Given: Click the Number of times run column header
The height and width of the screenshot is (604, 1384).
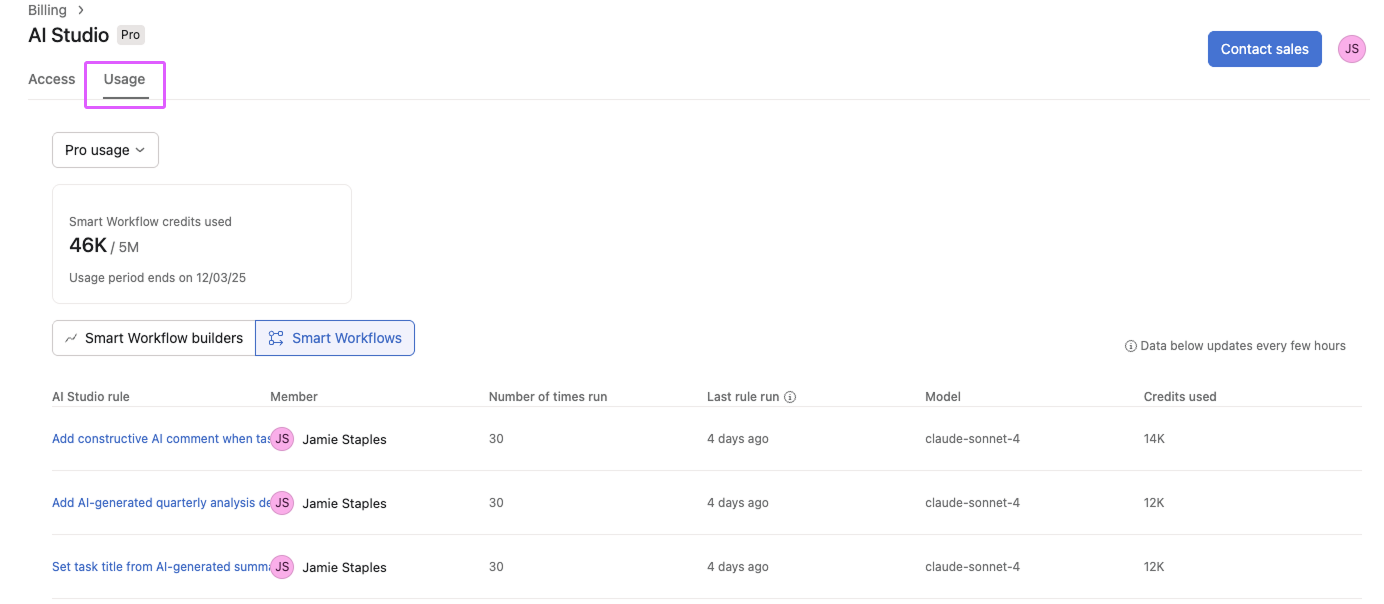Looking at the screenshot, I should (x=547, y=397).
